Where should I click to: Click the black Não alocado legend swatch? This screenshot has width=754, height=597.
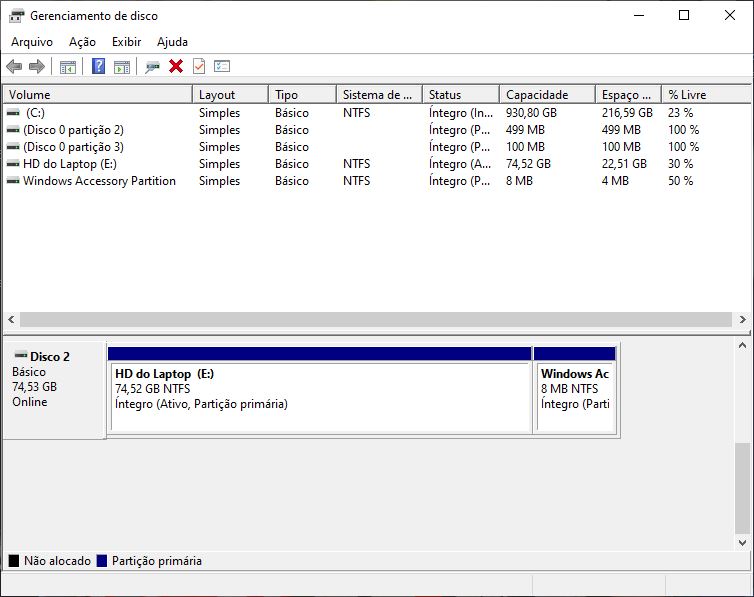pos(14,560)
